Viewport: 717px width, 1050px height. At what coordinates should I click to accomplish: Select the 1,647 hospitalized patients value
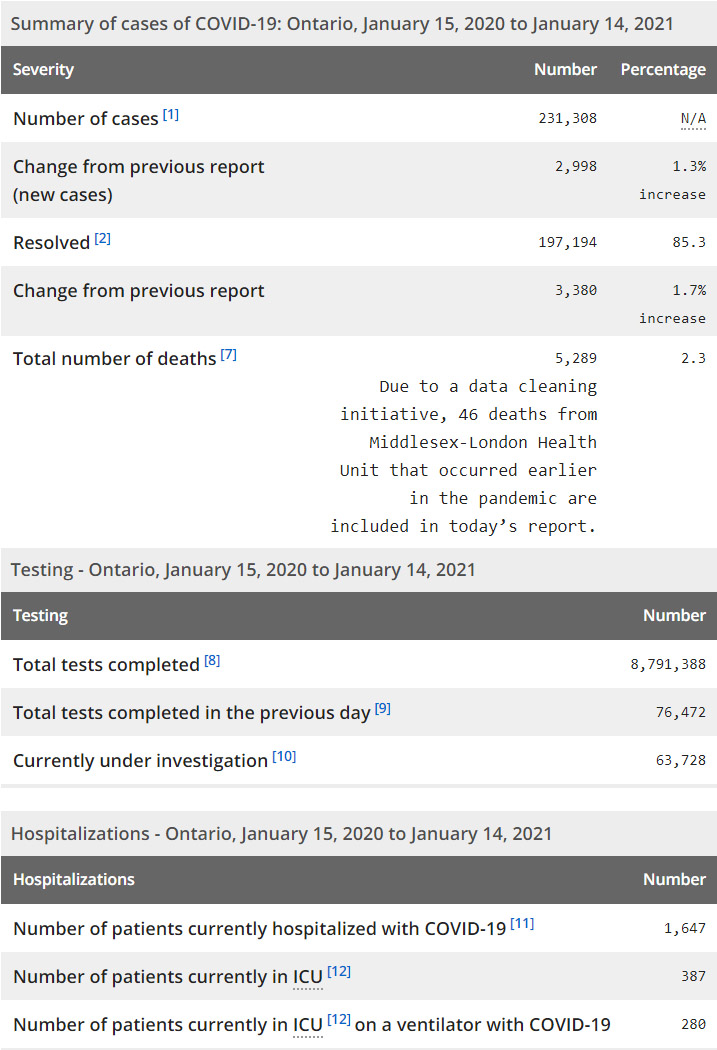click(x=685, y=928)
